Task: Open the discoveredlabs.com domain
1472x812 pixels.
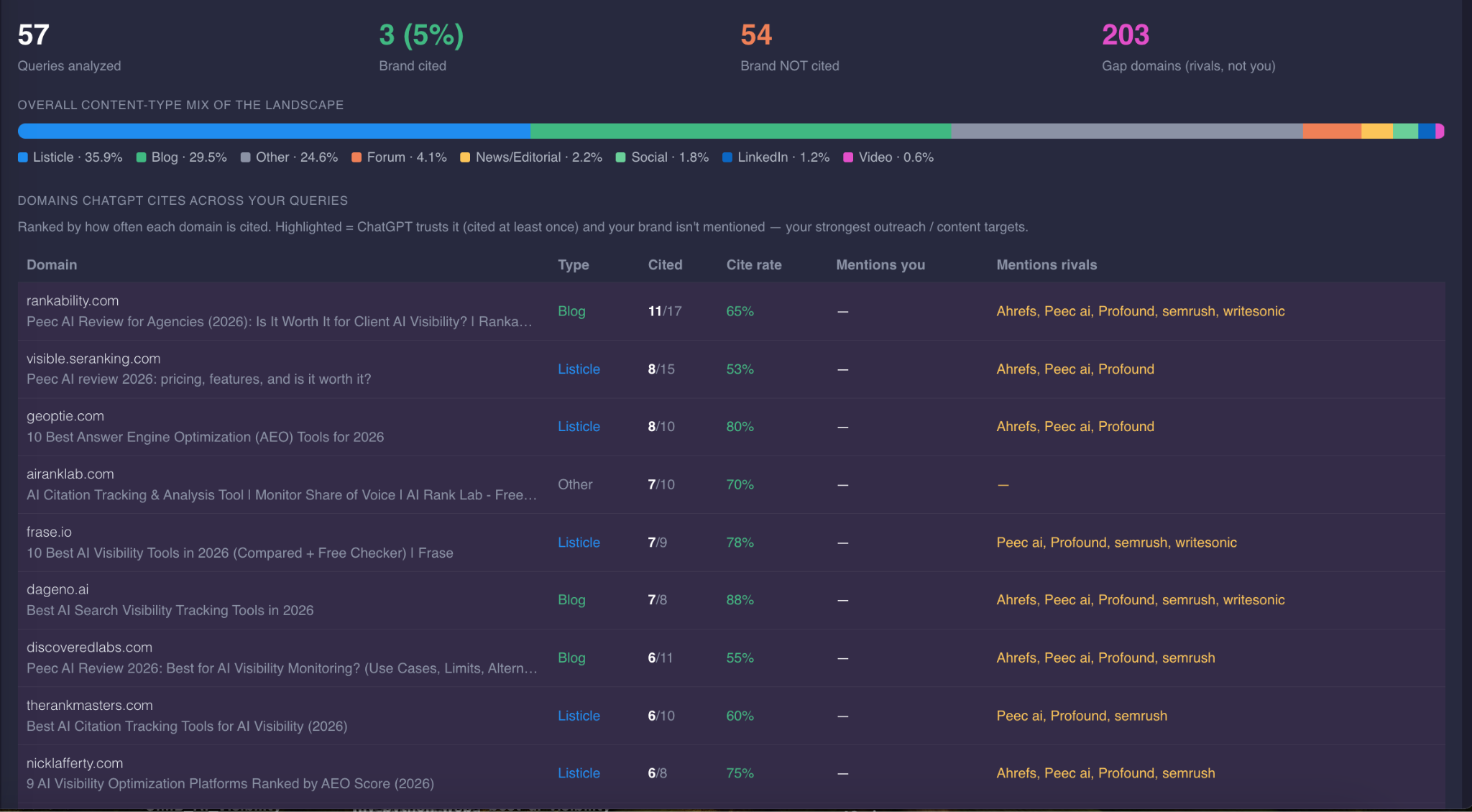Action: click(x=89, y=647)
